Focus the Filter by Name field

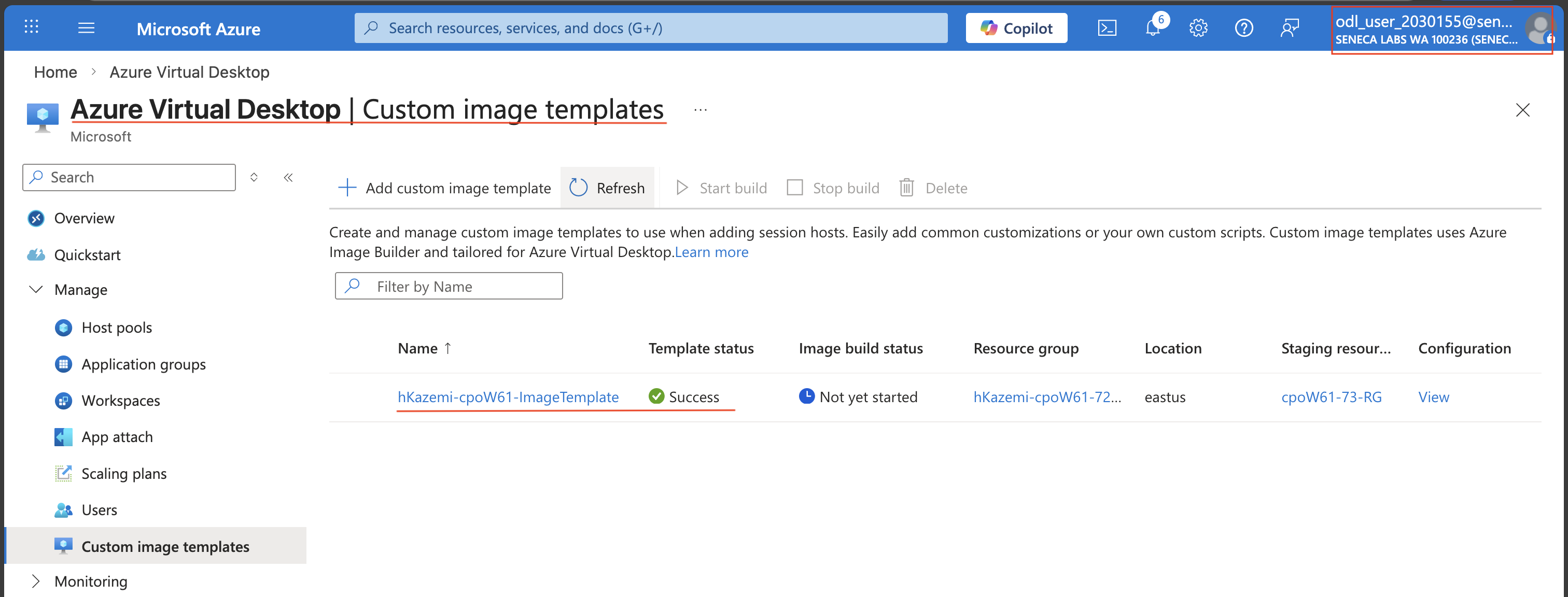tap(449, 286)
